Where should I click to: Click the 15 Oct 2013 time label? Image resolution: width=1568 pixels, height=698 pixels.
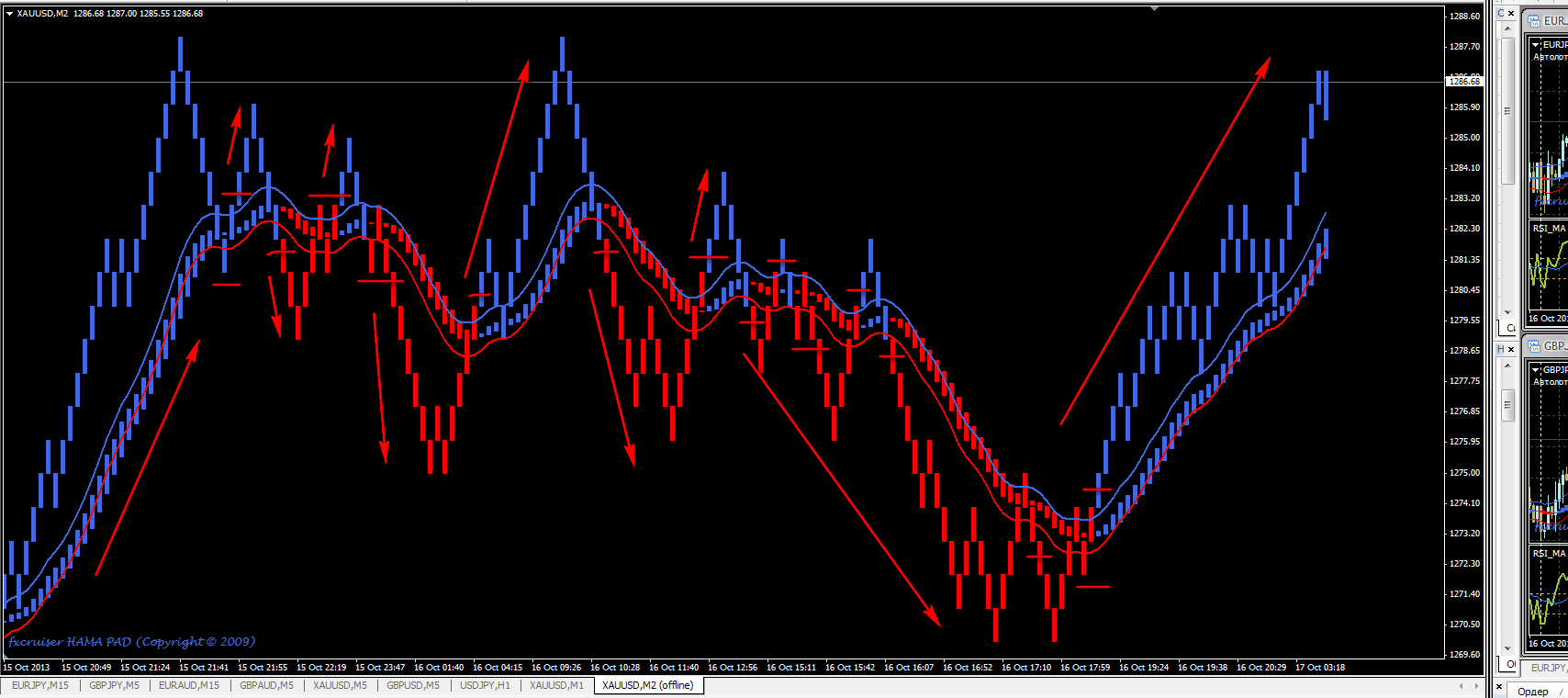pyautogui.click(x=27, y=668)
